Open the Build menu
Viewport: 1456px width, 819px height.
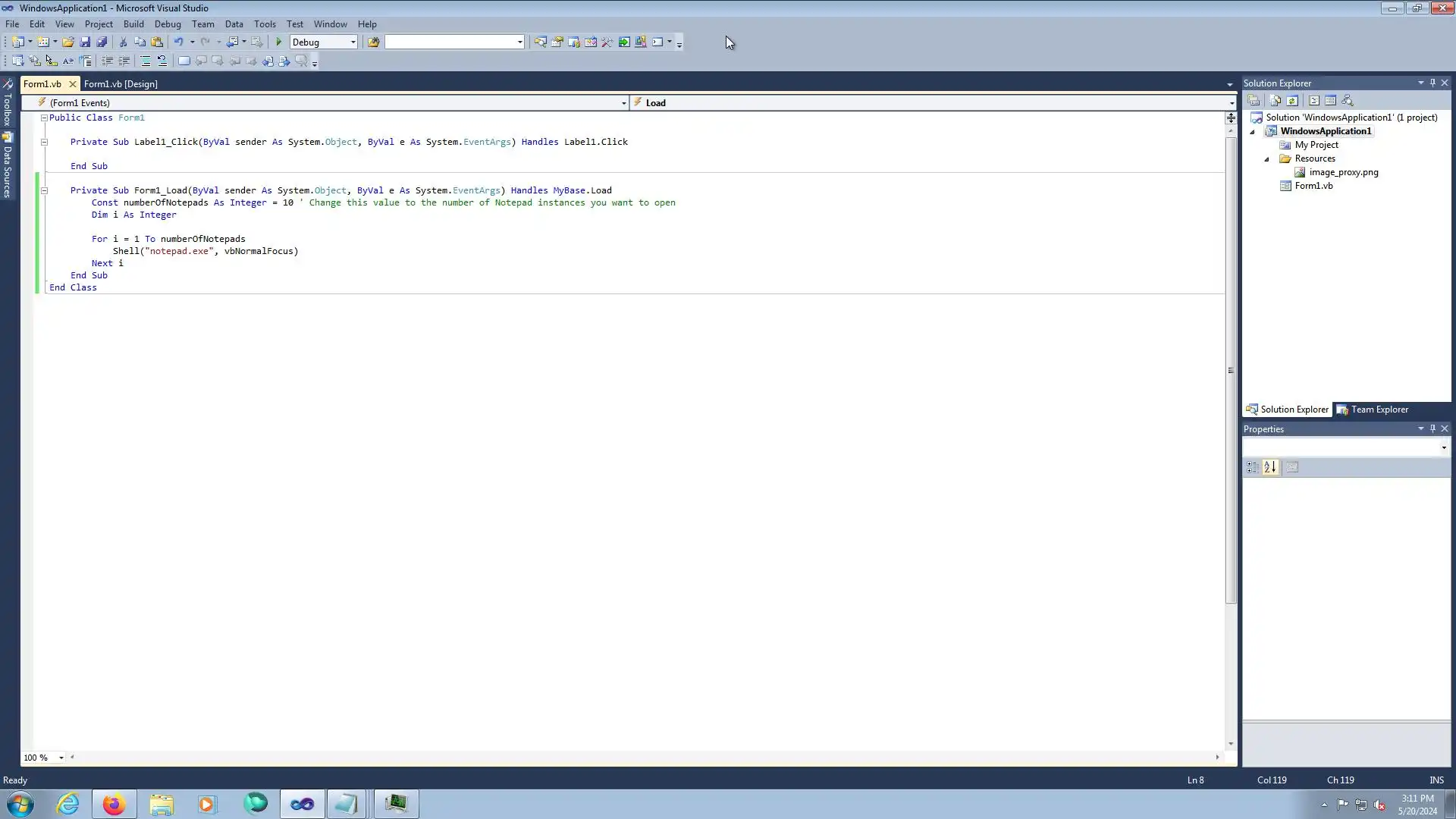[133, 24]
